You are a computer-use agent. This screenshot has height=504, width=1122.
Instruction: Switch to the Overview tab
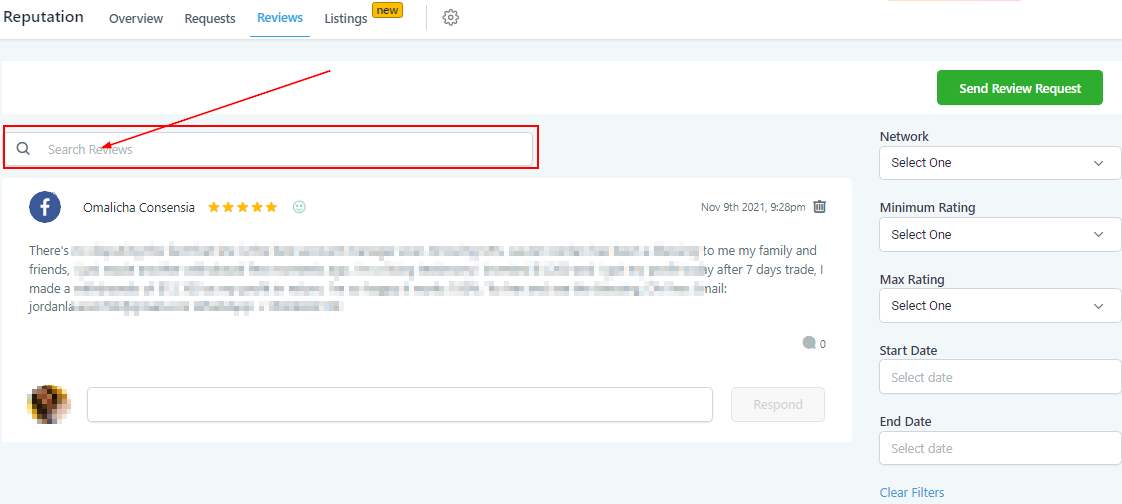pos(136,19)
